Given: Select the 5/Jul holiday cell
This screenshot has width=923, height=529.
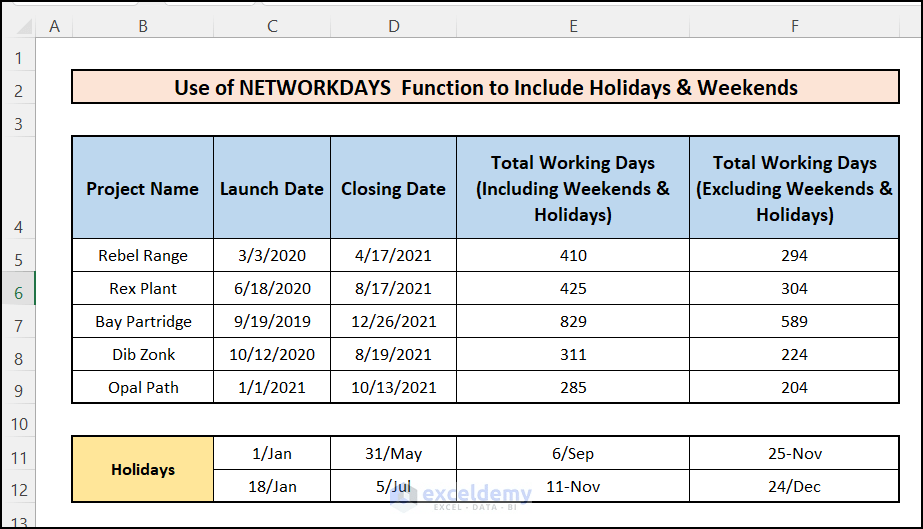Looking at the screenshot, I should pyautogui.click(x=394, y=486).
